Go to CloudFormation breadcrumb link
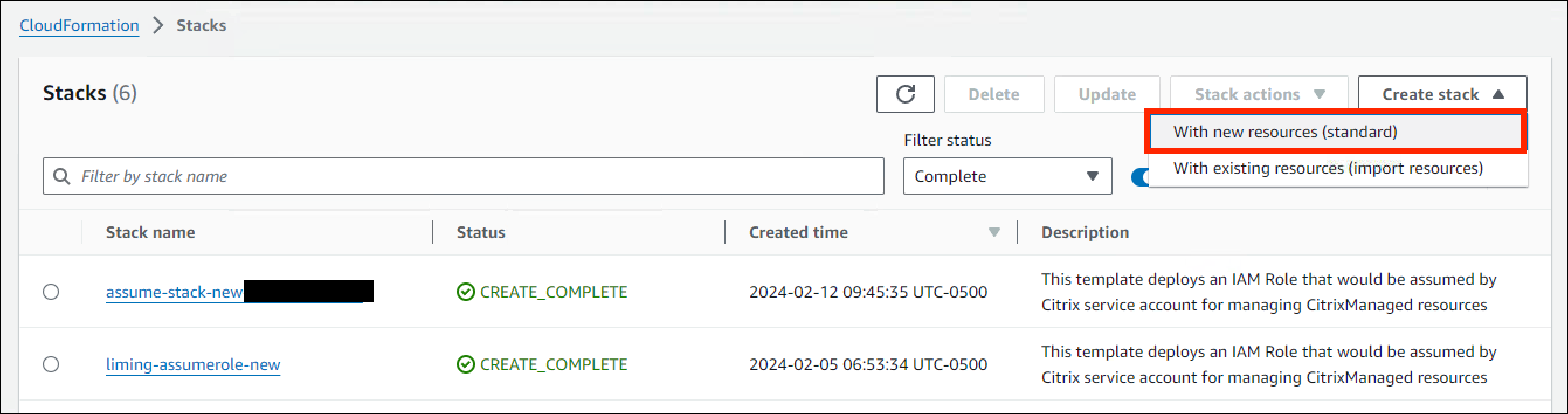The width and height of the screenshot is (1568, 414). tap(79, 26)
